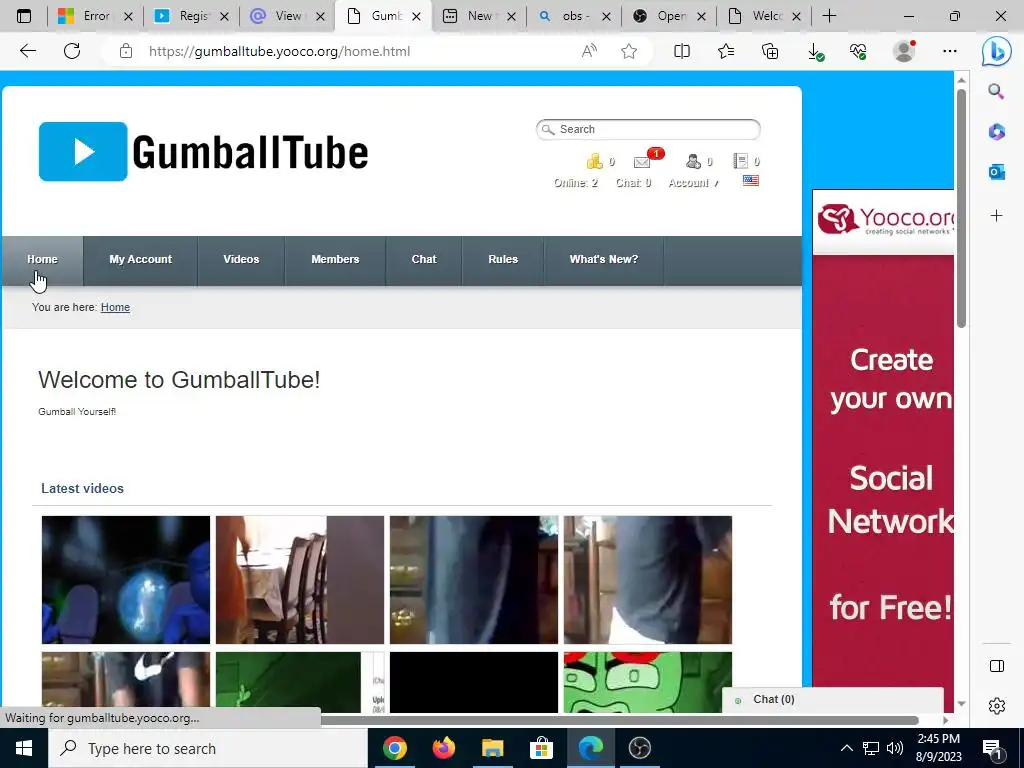
Task: Open the favorites list icon
Action: (726, 51)
